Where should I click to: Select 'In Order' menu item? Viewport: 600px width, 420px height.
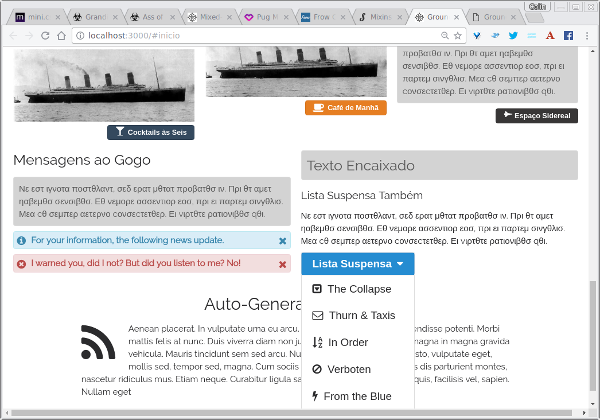pyautogui.click(x=358, y=342)
